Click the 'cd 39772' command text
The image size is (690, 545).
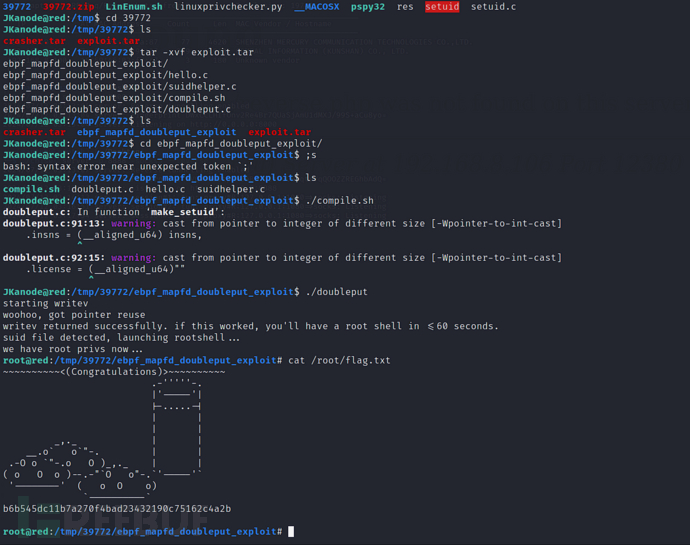point(128,18)
